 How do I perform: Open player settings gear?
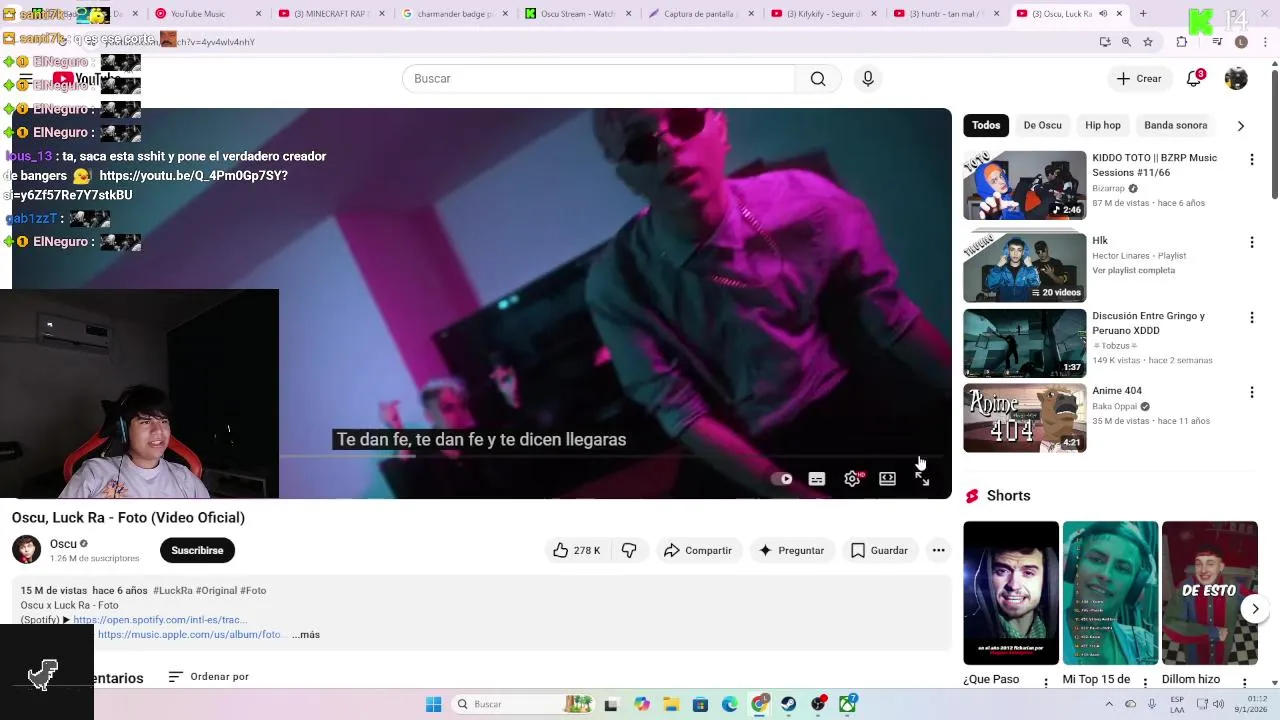pos(852,479)
